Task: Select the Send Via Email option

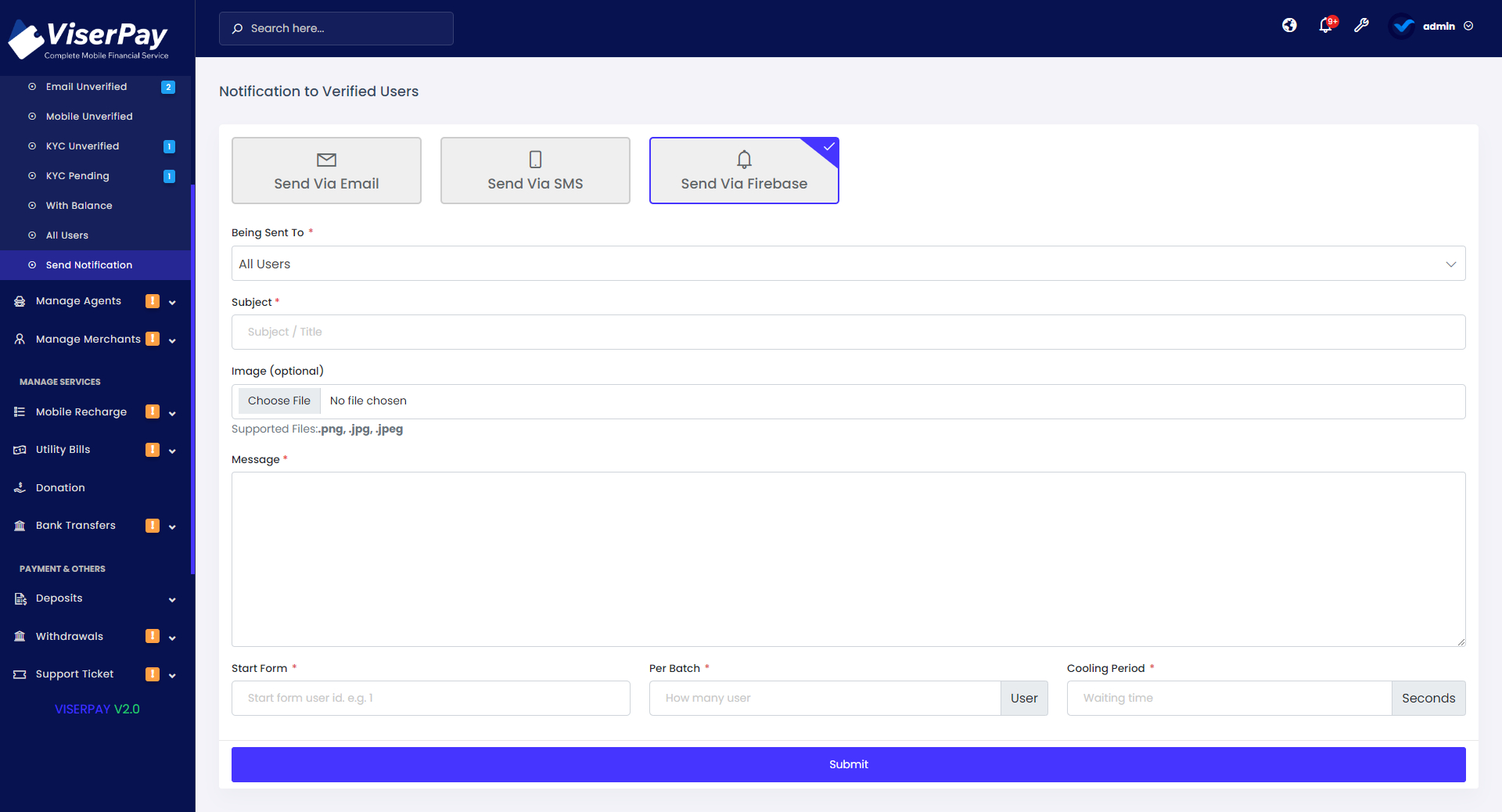Action: (326, 171)
